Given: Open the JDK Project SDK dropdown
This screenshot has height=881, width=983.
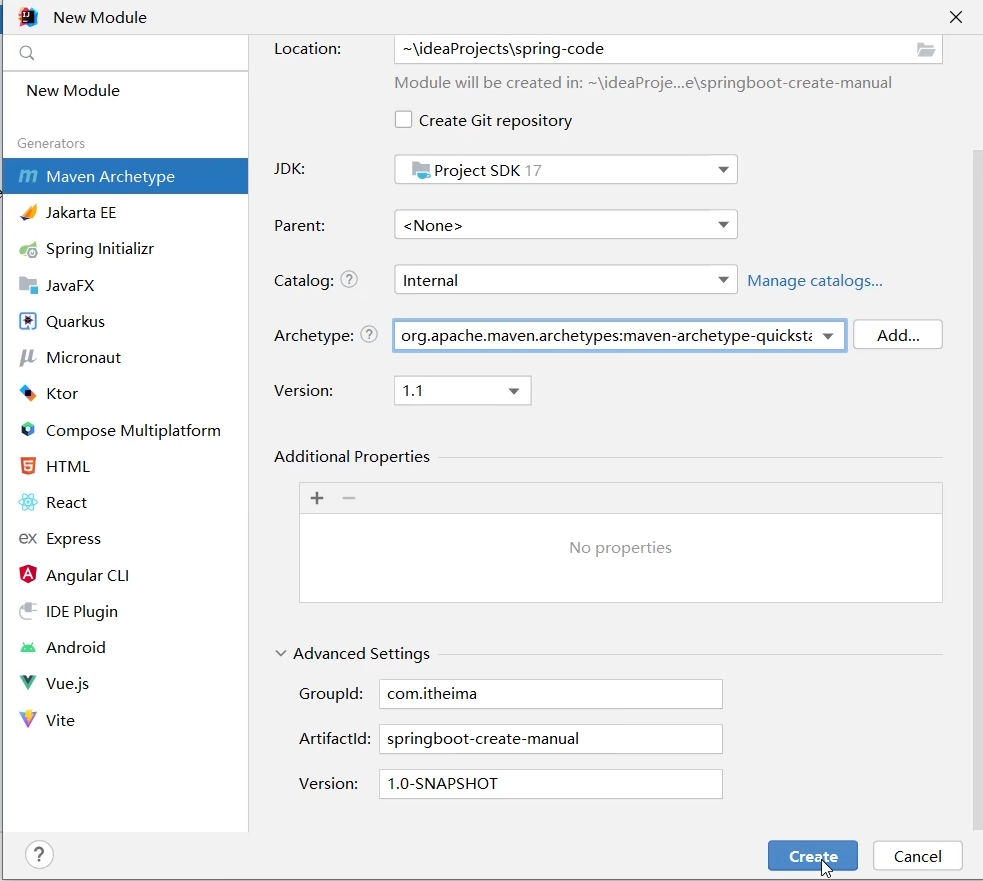Looking at the screenshot, I should click(565, 169).
